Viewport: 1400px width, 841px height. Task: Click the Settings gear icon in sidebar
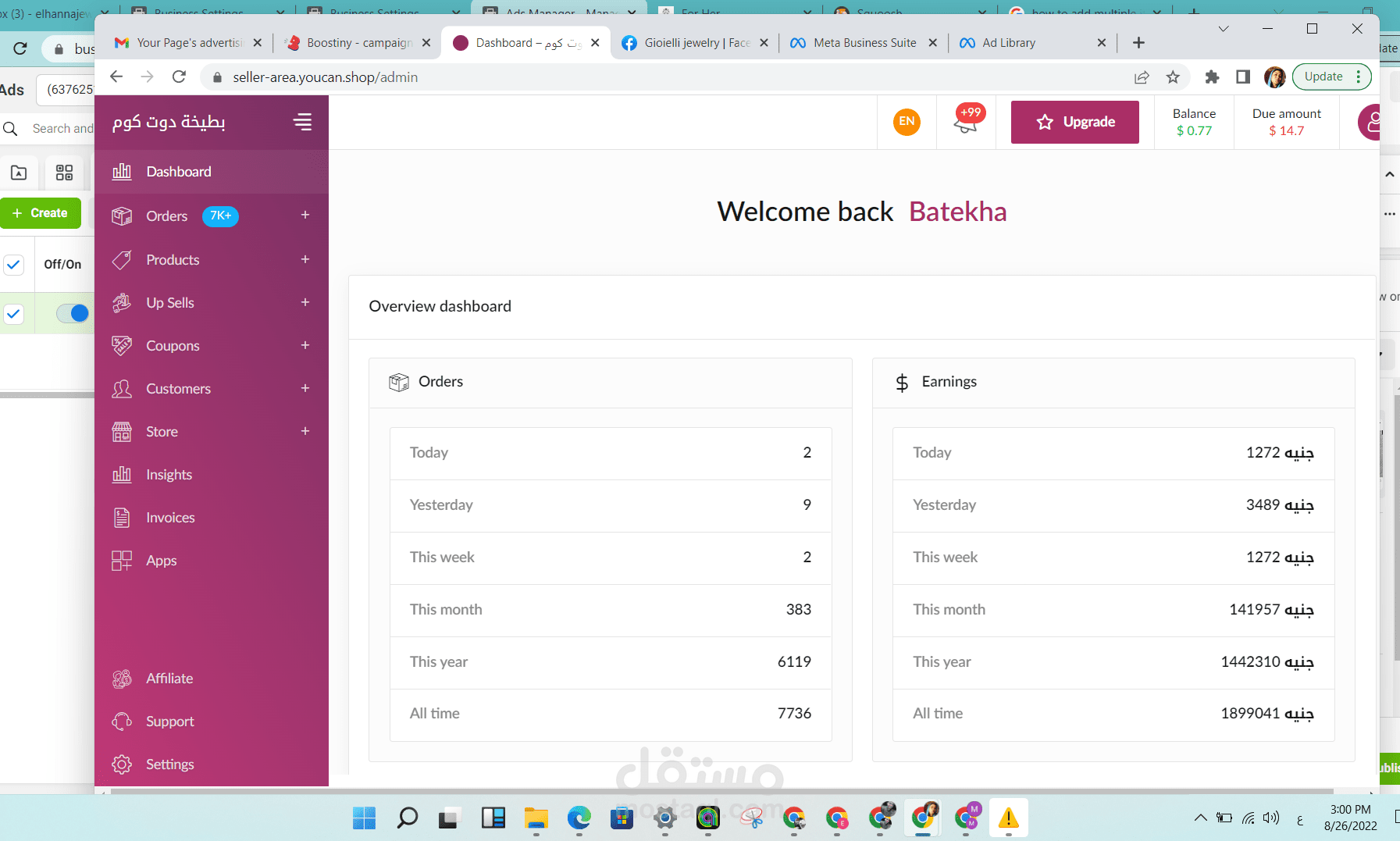122,764
